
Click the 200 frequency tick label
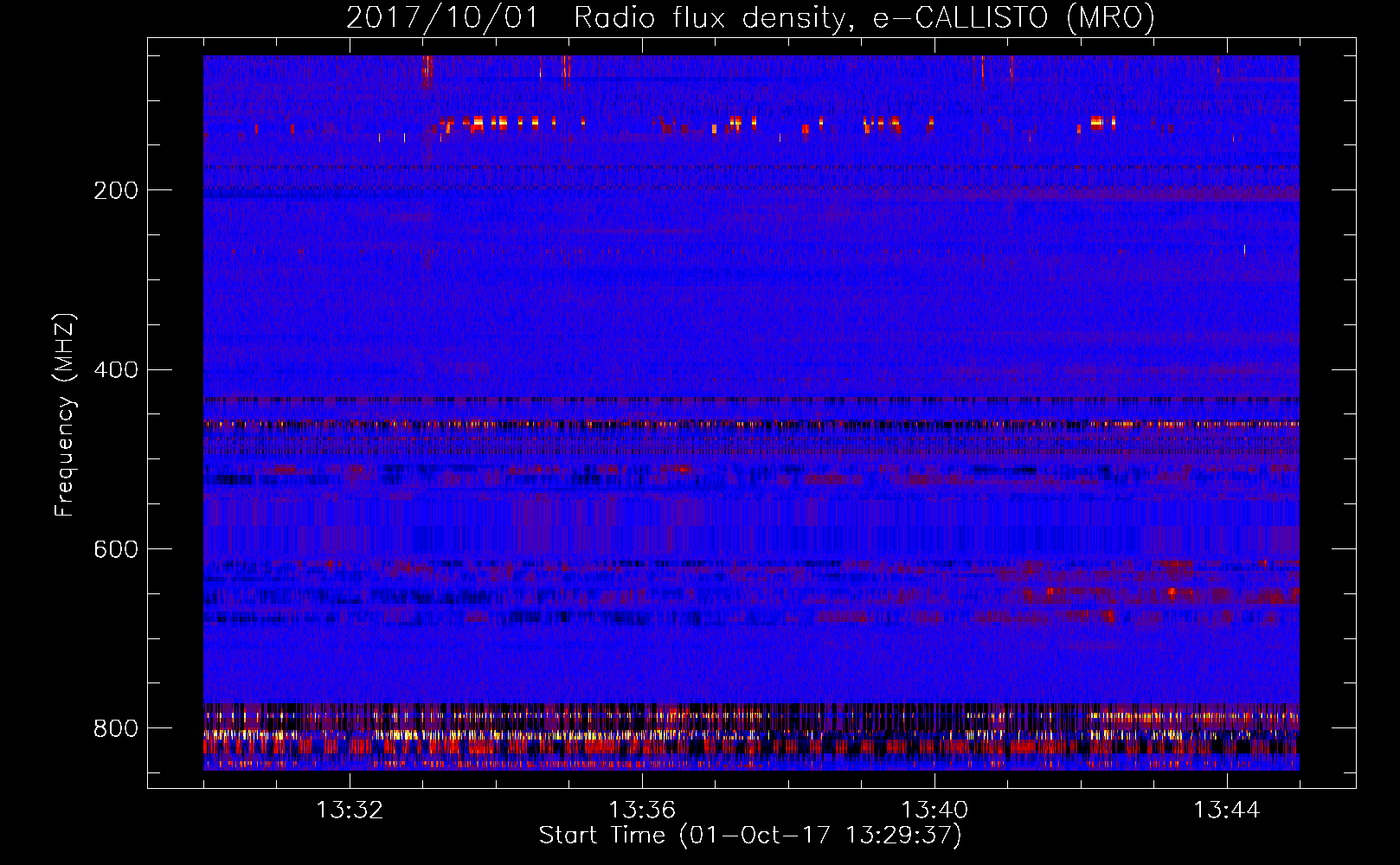pos(116,190)
